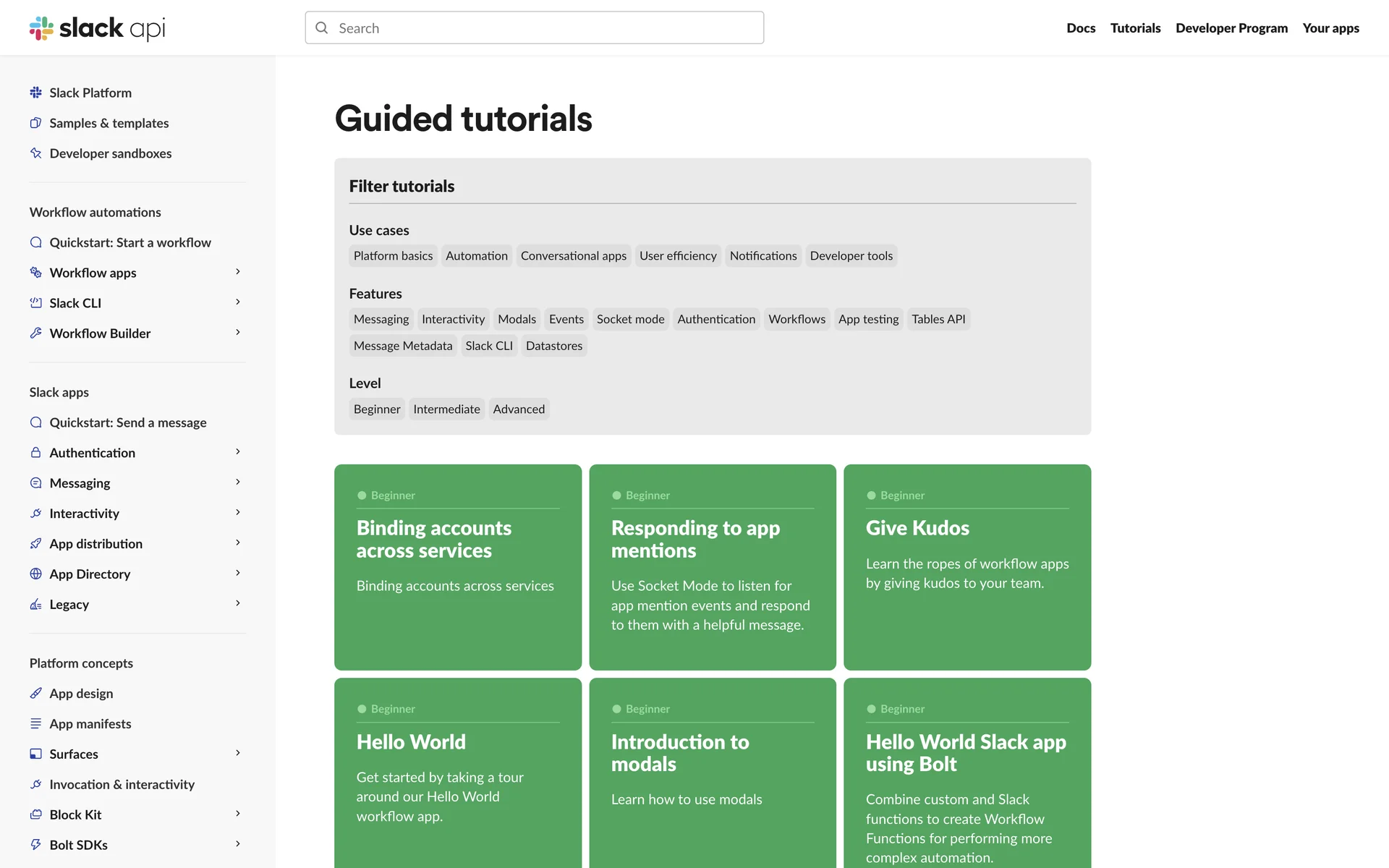
Task: Click the Quickstart: Send a message icon
Action: [x=35, y=422]
